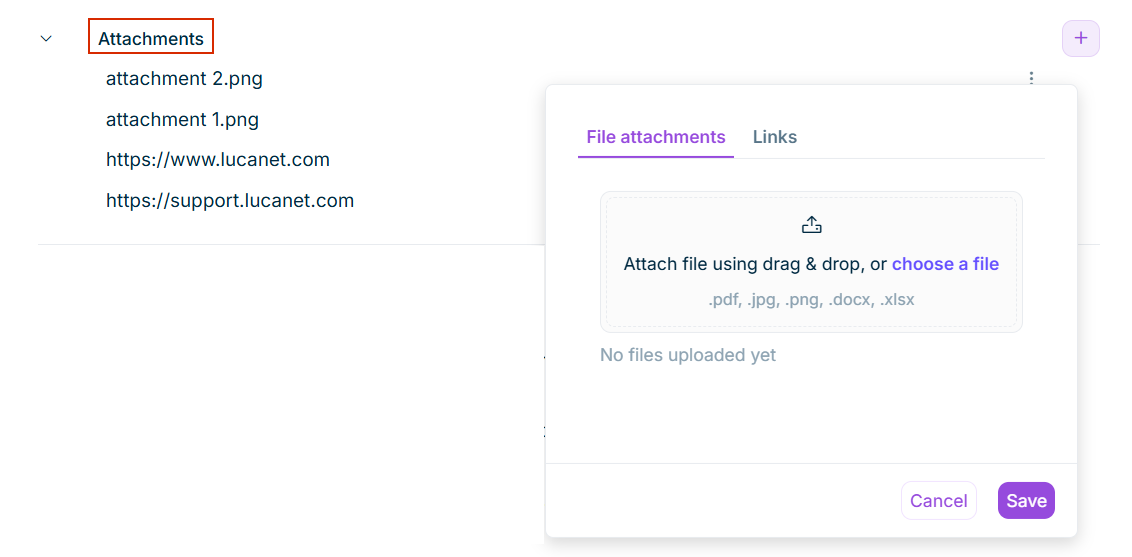Switch to the File attachments tab
The width and height of the screenshot is (1132, 557).
656,137
